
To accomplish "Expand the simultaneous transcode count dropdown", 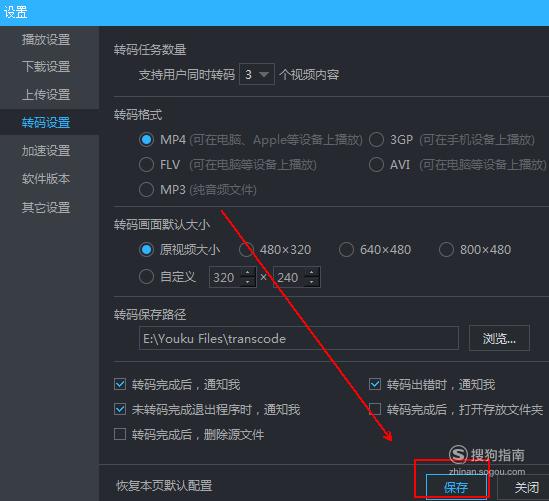I will [257, 74].
